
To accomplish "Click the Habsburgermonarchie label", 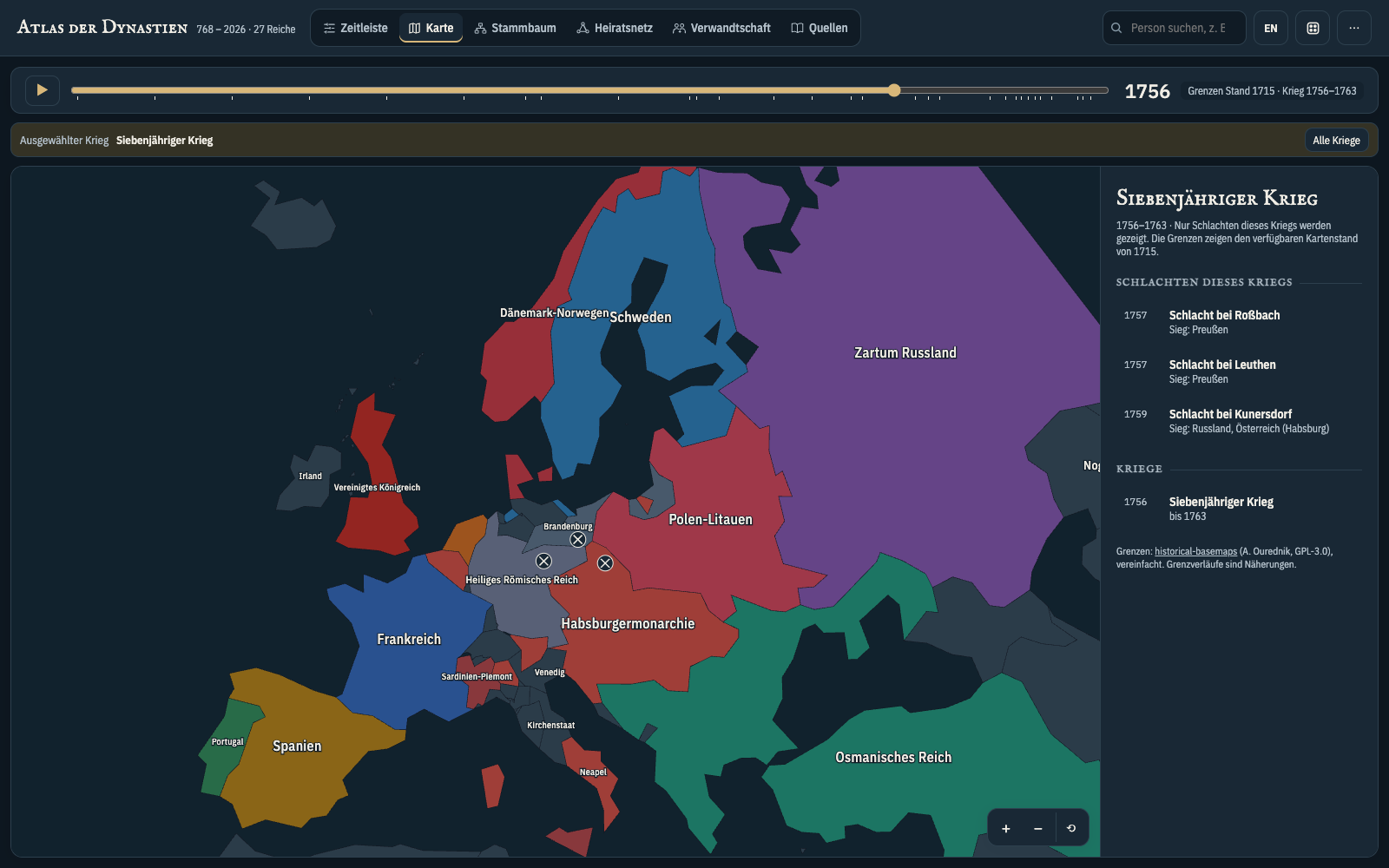I will (628, 623).
